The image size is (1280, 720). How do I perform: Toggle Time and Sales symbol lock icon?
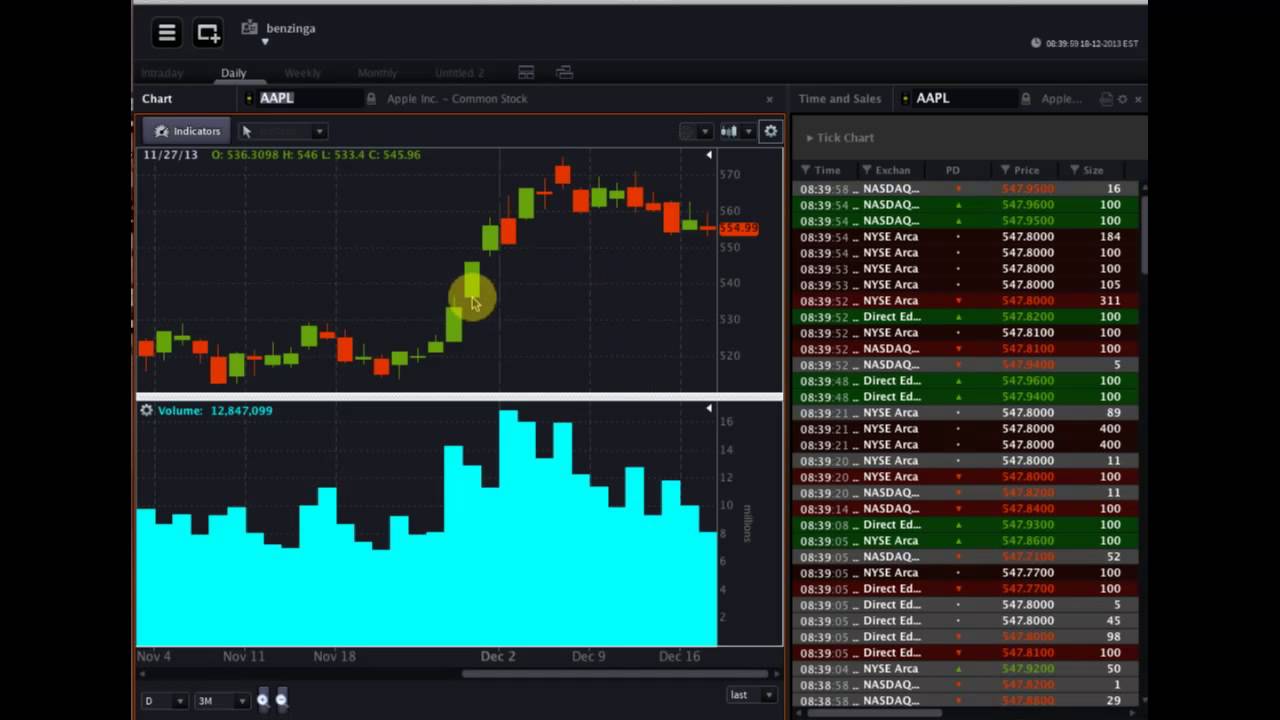pyautogui.click(x=1026, y=98)
